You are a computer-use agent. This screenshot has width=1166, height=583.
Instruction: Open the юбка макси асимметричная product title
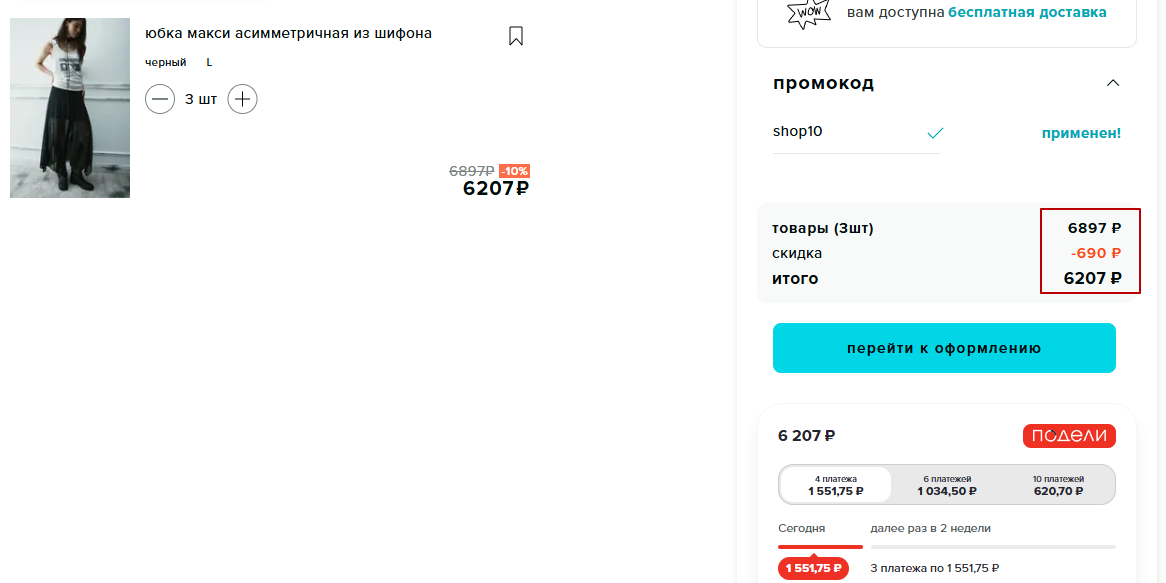[x=288, y=33]
